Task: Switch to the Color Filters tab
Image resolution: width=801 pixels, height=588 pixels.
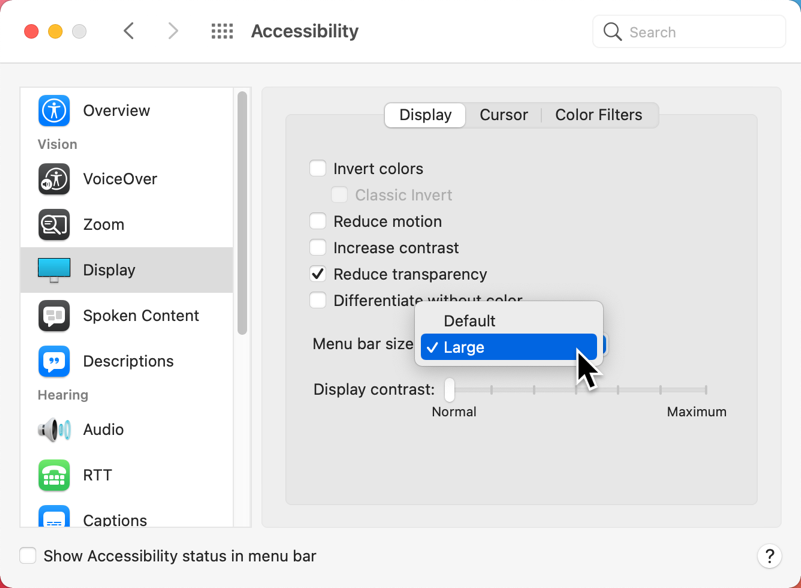Action: pos(598,115)
